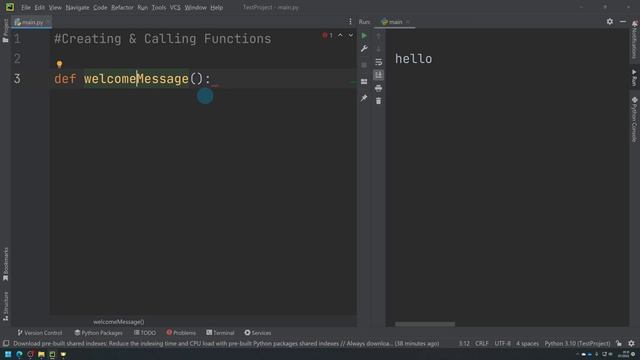Open the Navigate menu
The image size is (640, 360).
click(77, 7)
